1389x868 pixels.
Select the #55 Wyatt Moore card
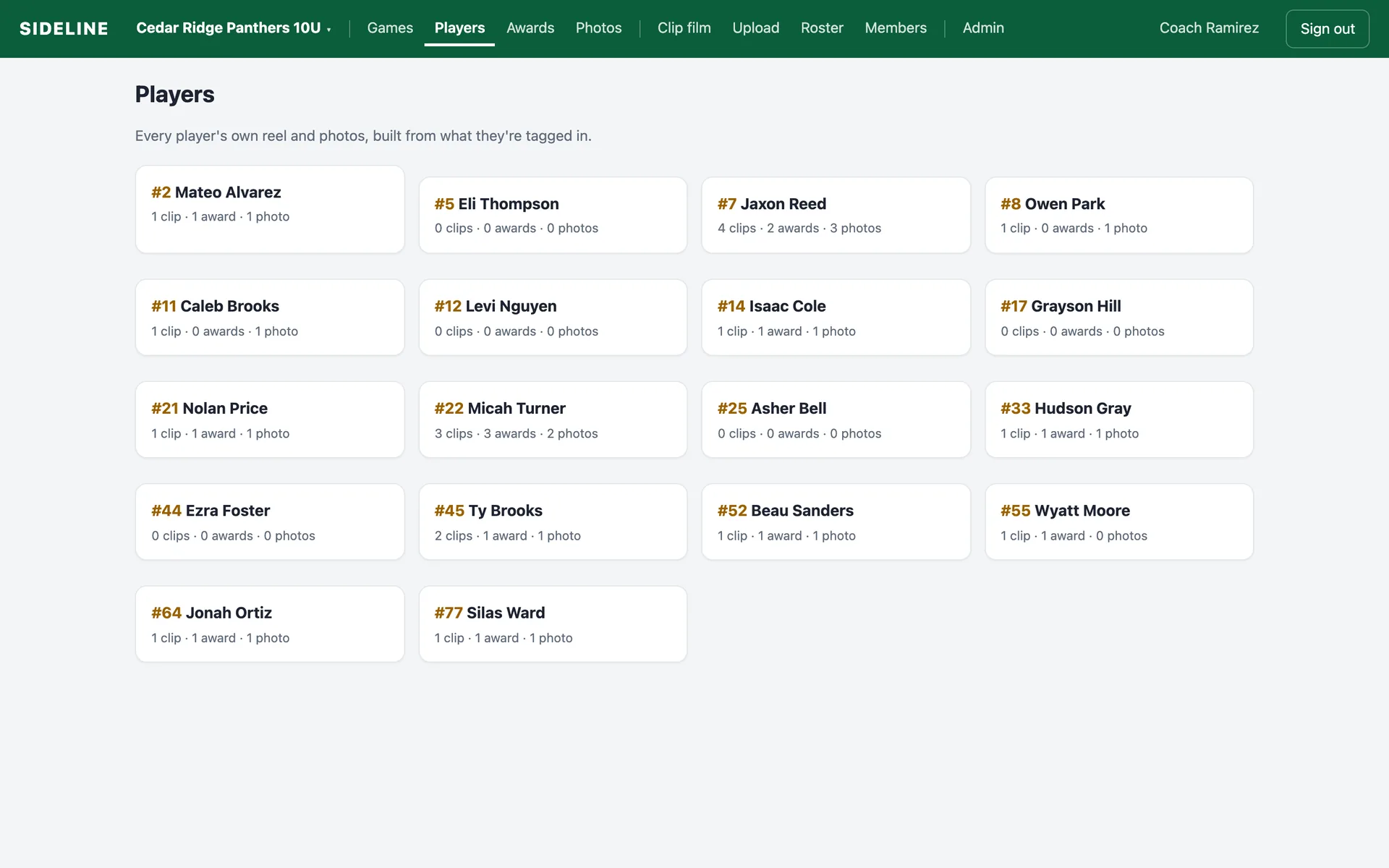tap(1119, 522)
